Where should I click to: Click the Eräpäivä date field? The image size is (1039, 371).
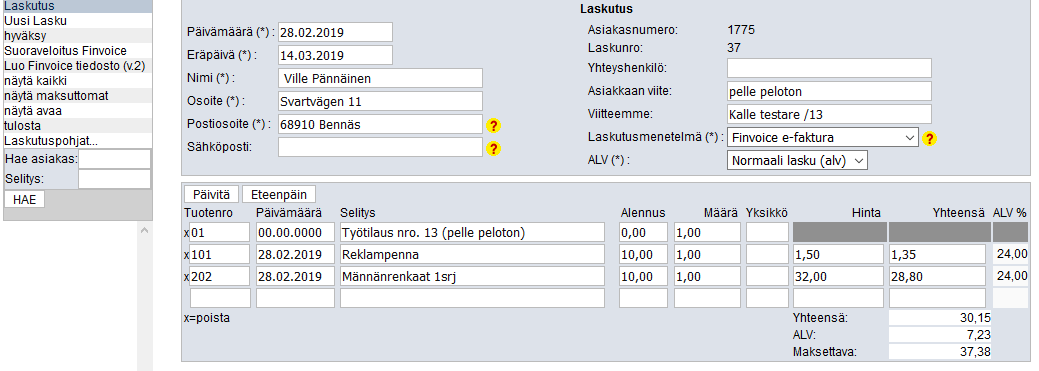click(x=335, y=55)
